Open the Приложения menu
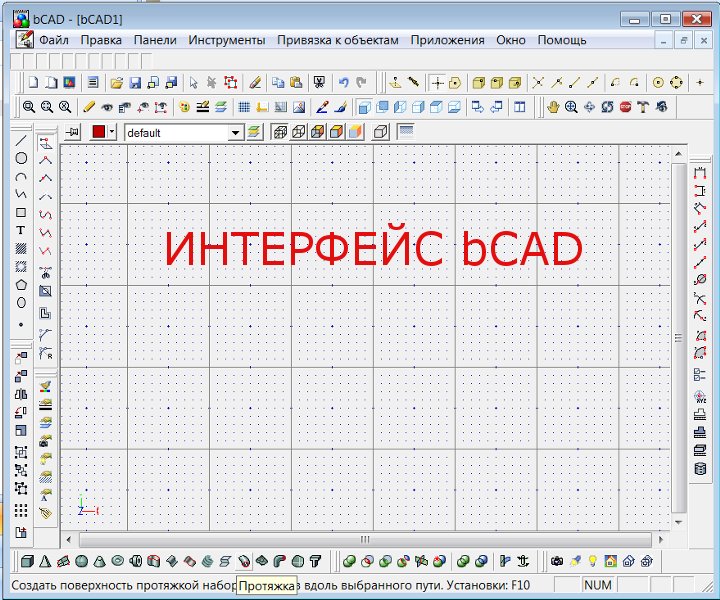 (x=447, y=40)
